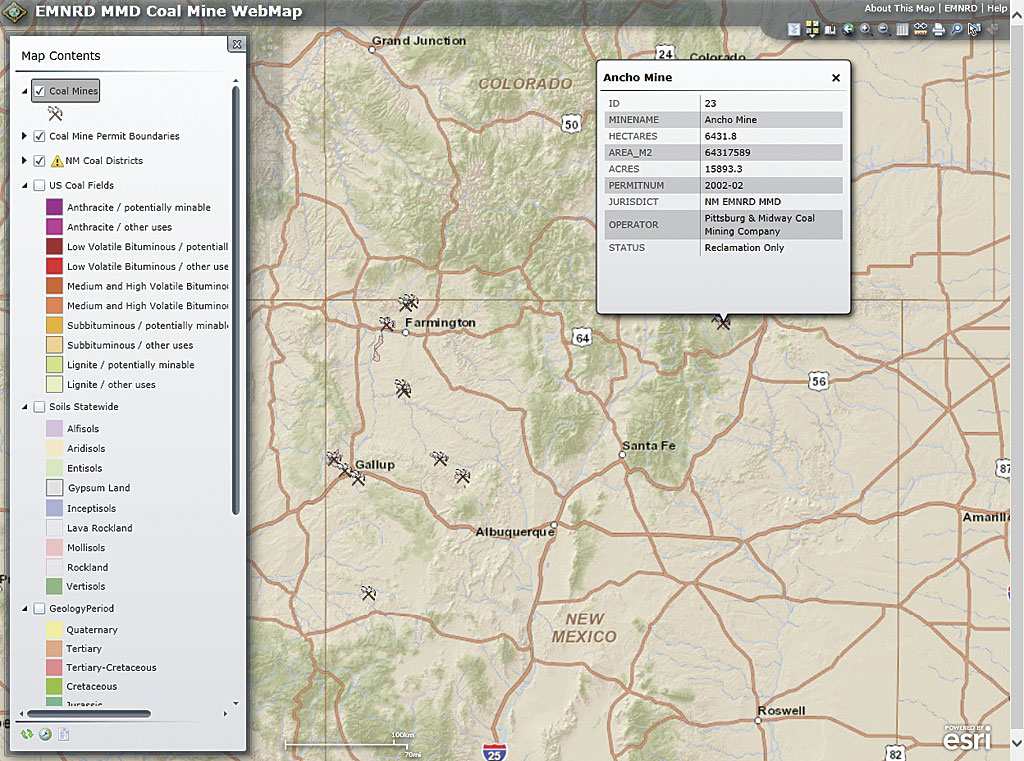Collapse the US Coal Fields legend
This screenshot has height=761, width=1024.
click(25, 186)
